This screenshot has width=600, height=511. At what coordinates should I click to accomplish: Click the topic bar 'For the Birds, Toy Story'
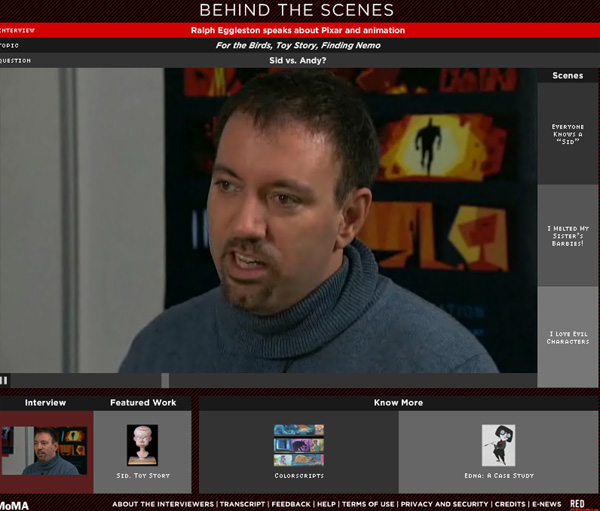click(299, 46)
